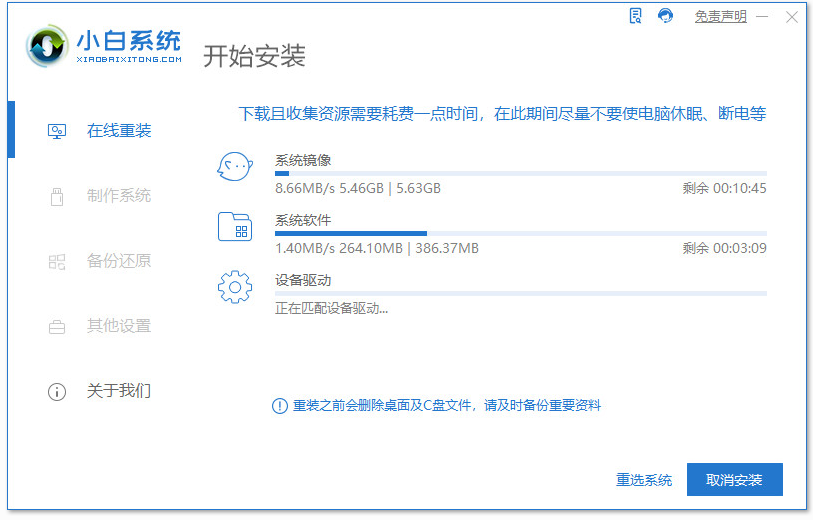Viewport: 813px width, 520px height.
Task: Click the warning icon beside backup notice
Action: point(280,406)
